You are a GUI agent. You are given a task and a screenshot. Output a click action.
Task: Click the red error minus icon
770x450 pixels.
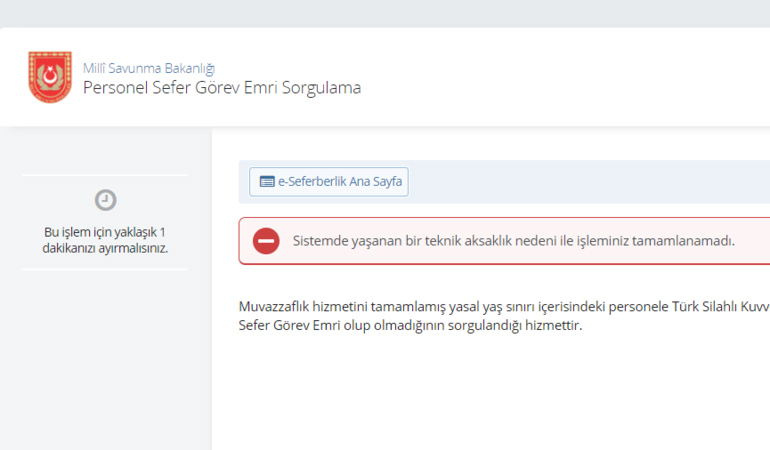(x=266, y=241)
